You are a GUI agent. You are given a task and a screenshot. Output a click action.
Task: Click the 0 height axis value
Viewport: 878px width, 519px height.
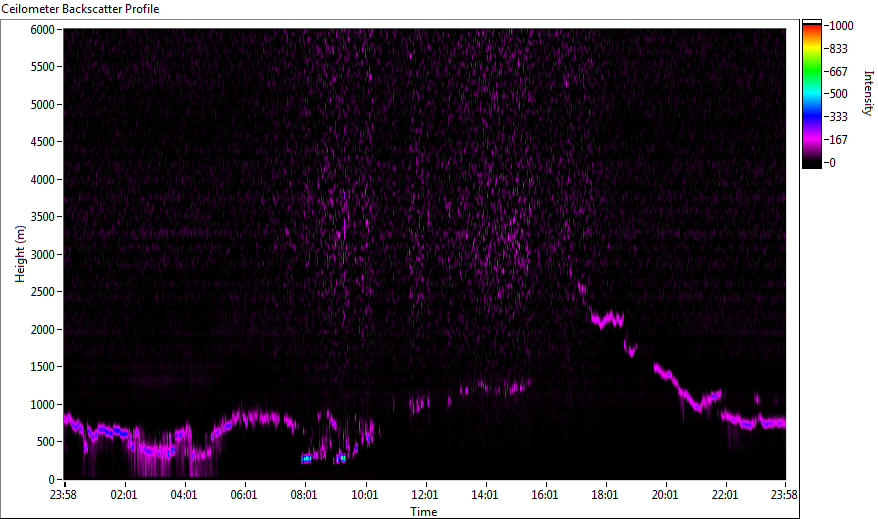52,480
